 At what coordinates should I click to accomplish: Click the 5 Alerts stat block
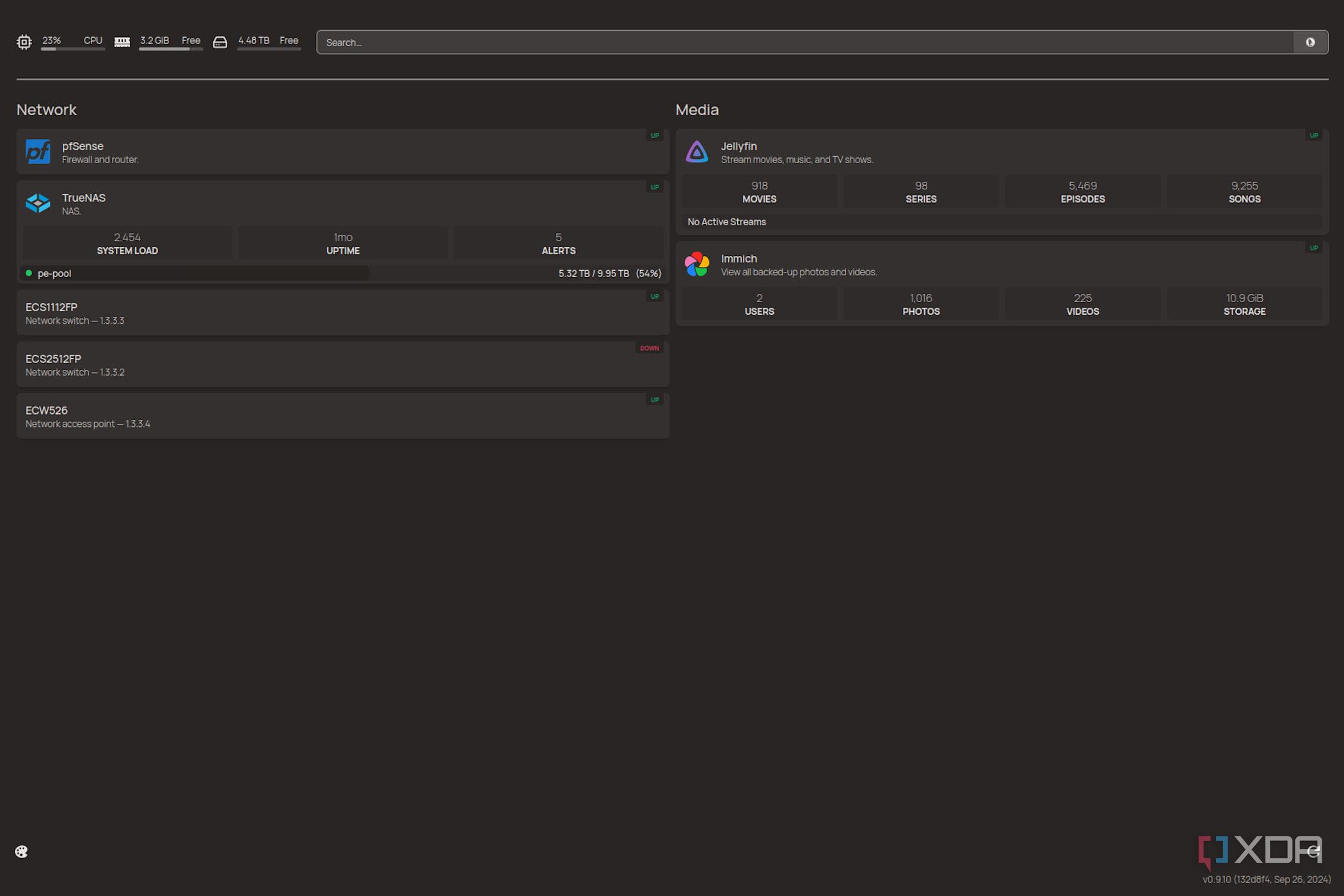559,243
